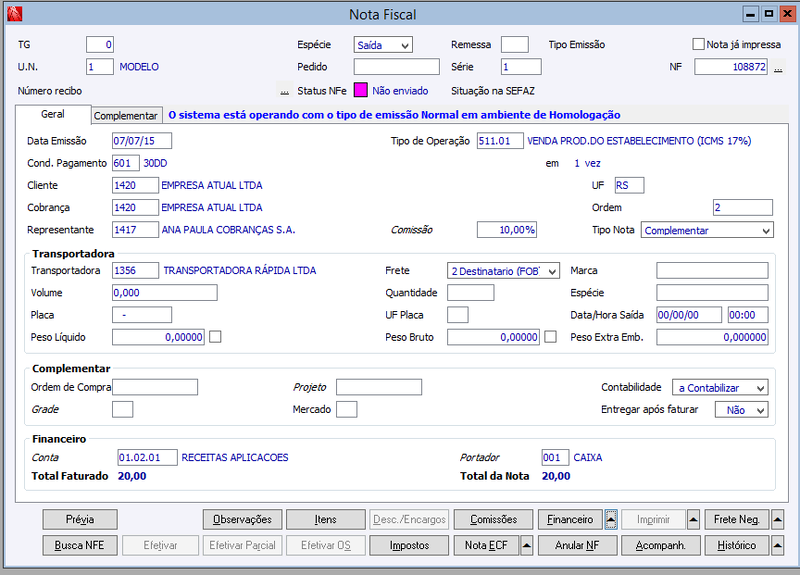Expand arrow next to Financeiro button
Viewport: 800px width, 575px height.
[x=611, y=519]
